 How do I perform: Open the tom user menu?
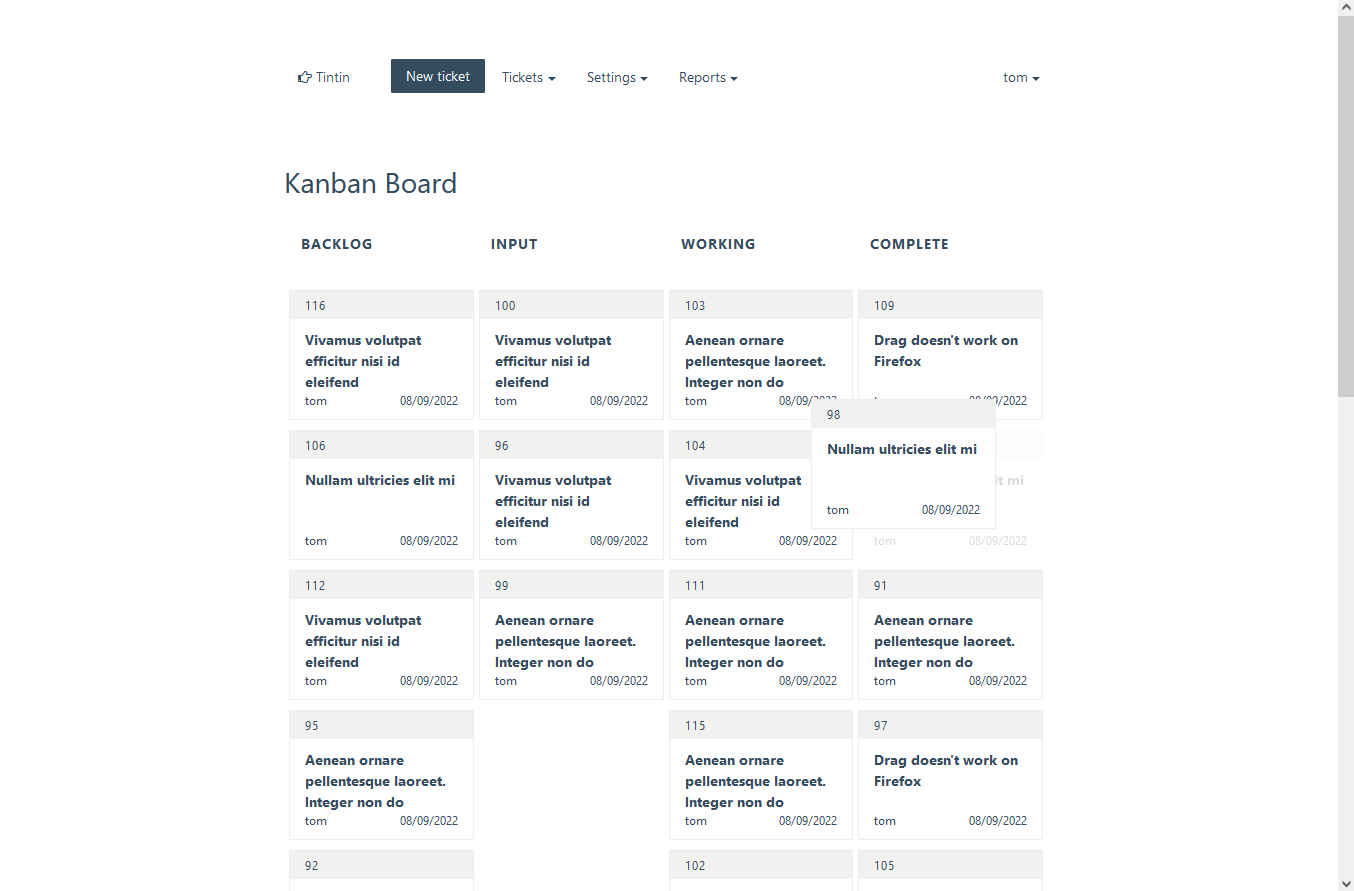click(1021, 77)
